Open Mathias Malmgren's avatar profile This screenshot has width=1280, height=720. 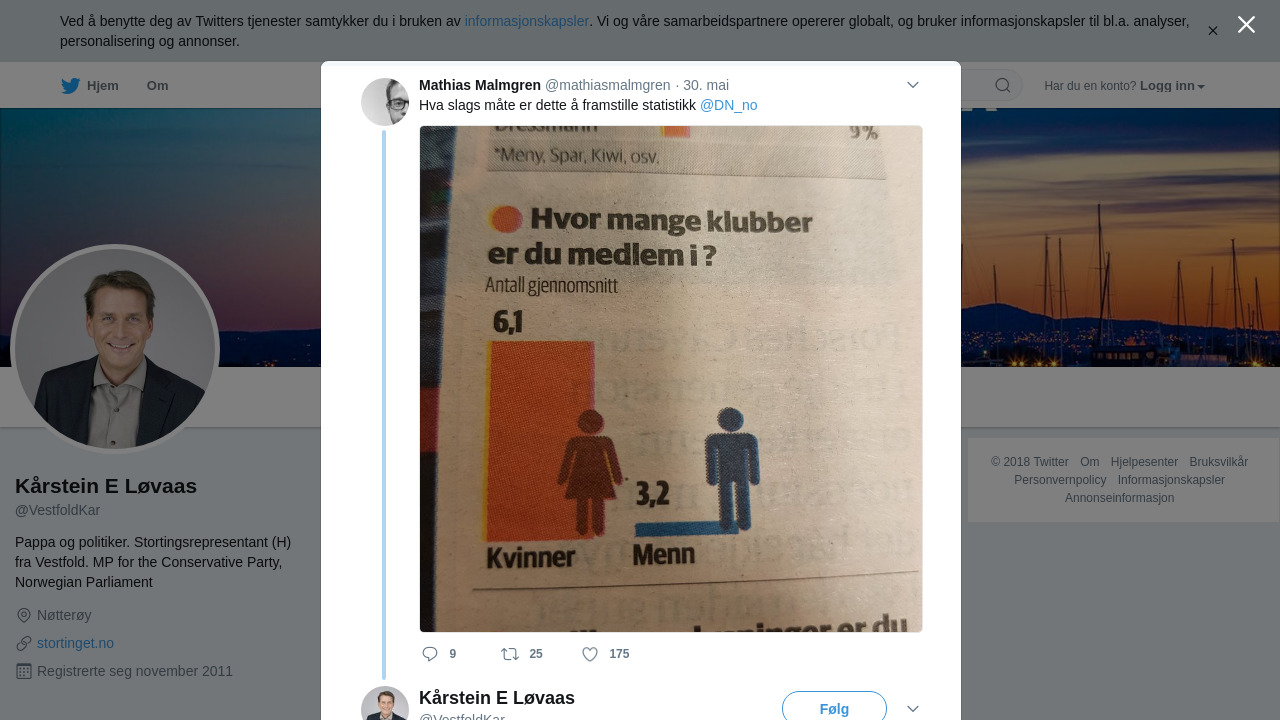385,102
